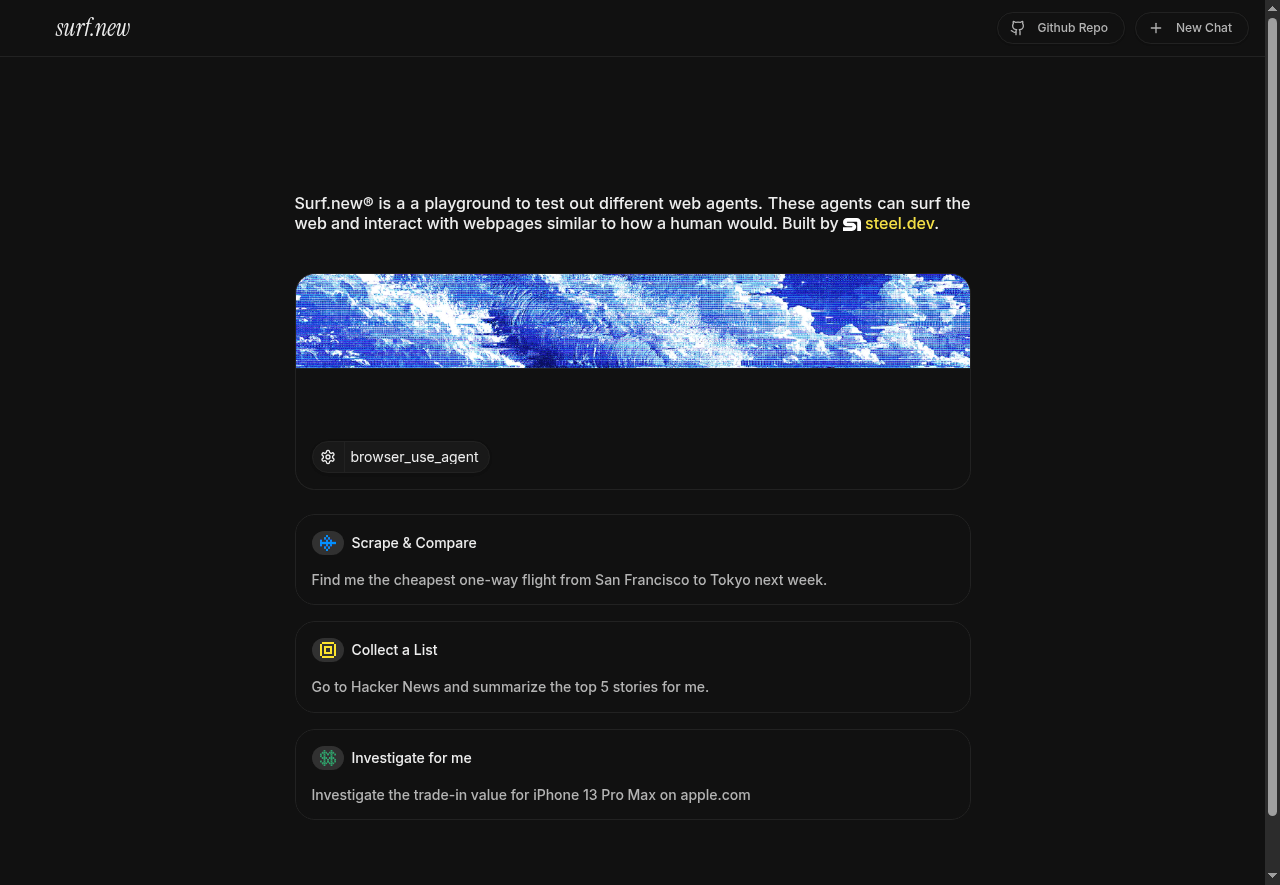Viewport: 1280px width, 885px height.
Task: Click the yellow Collect a List icon
Action: click(327, 650)
